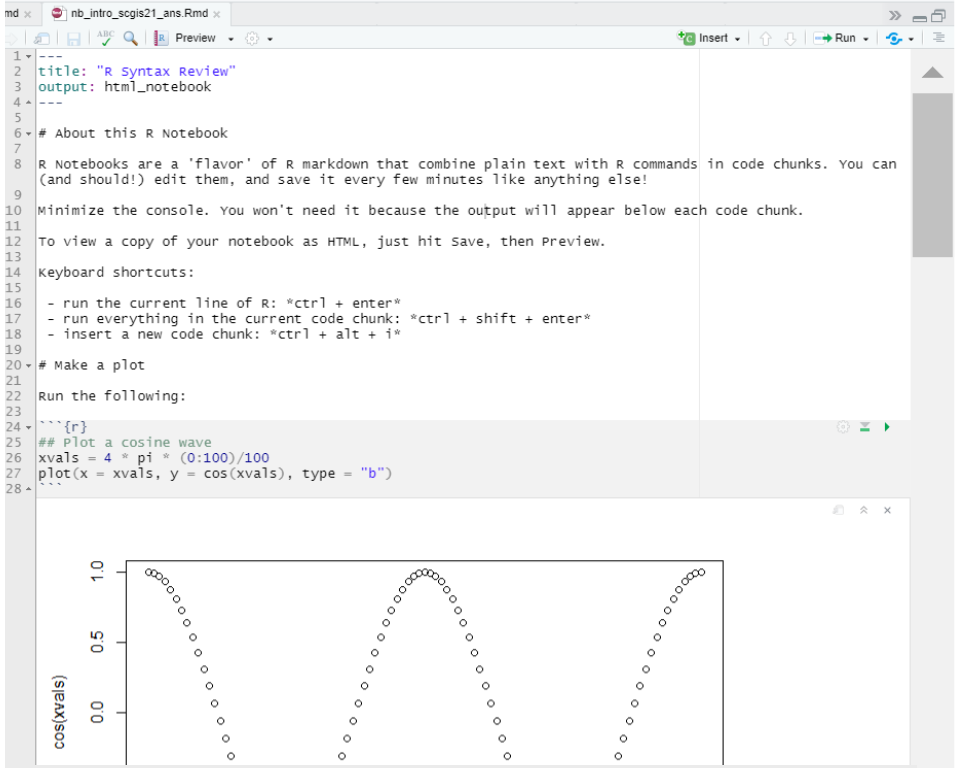Image resolution: width=960 pixels, height=768 pixels.
Task: Click the spell check ABC icon
Action: pyautogui.click(x=105, y=38)
